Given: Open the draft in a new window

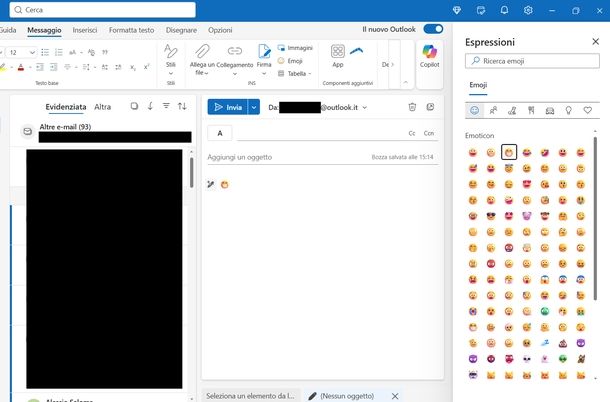Looking at the screenshot, I should tap(430, 107).
